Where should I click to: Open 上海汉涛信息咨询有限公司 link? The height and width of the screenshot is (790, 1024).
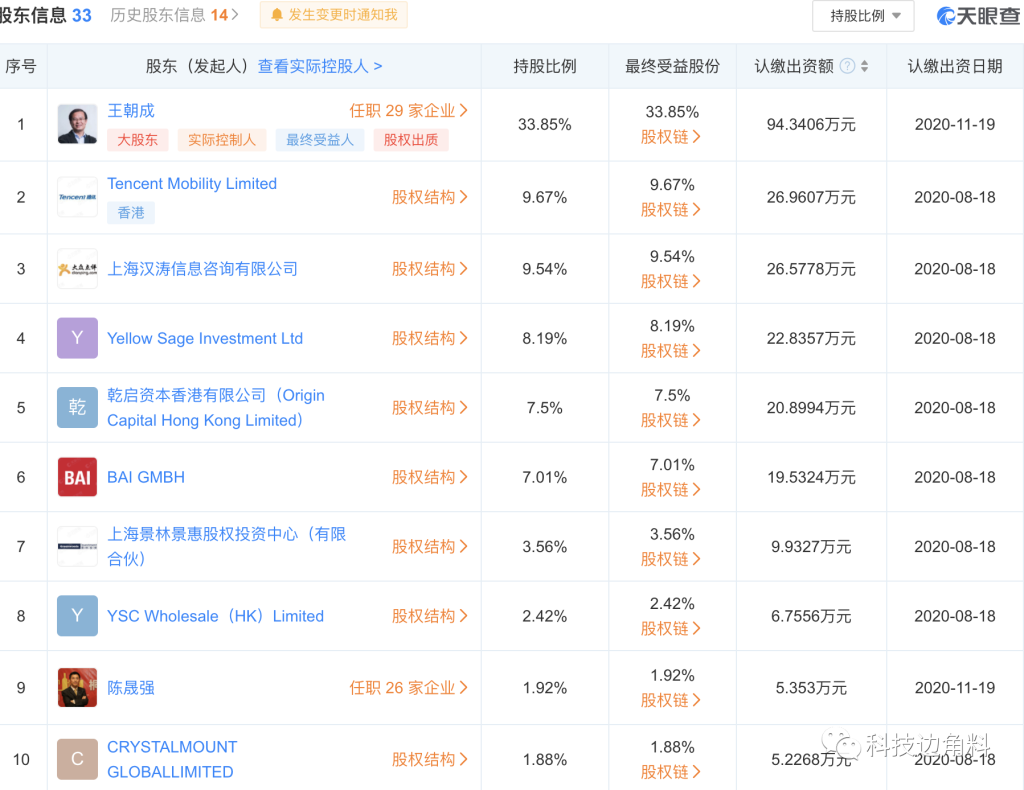point(202,268)
